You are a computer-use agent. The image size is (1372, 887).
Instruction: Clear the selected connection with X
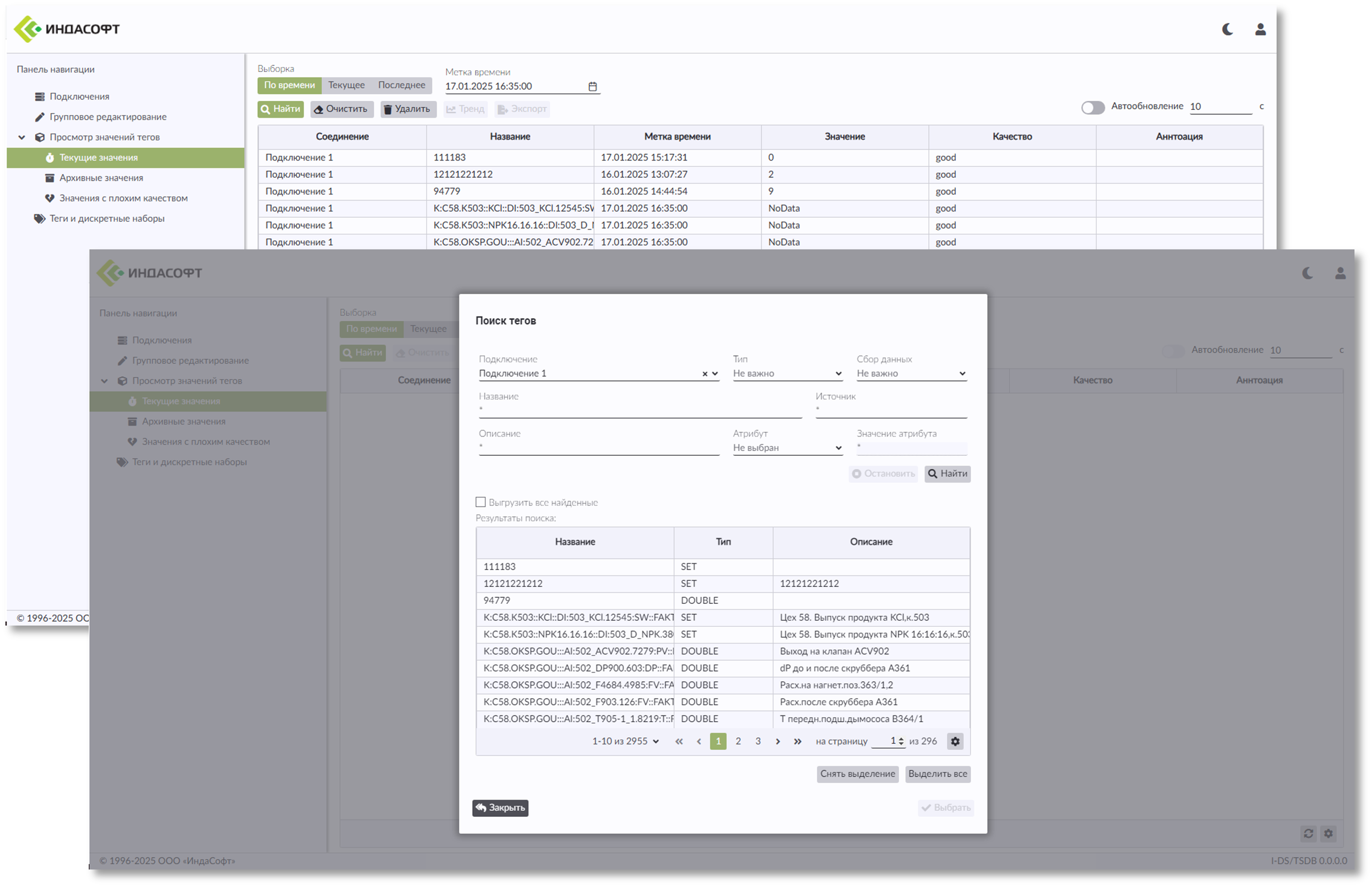704,374
